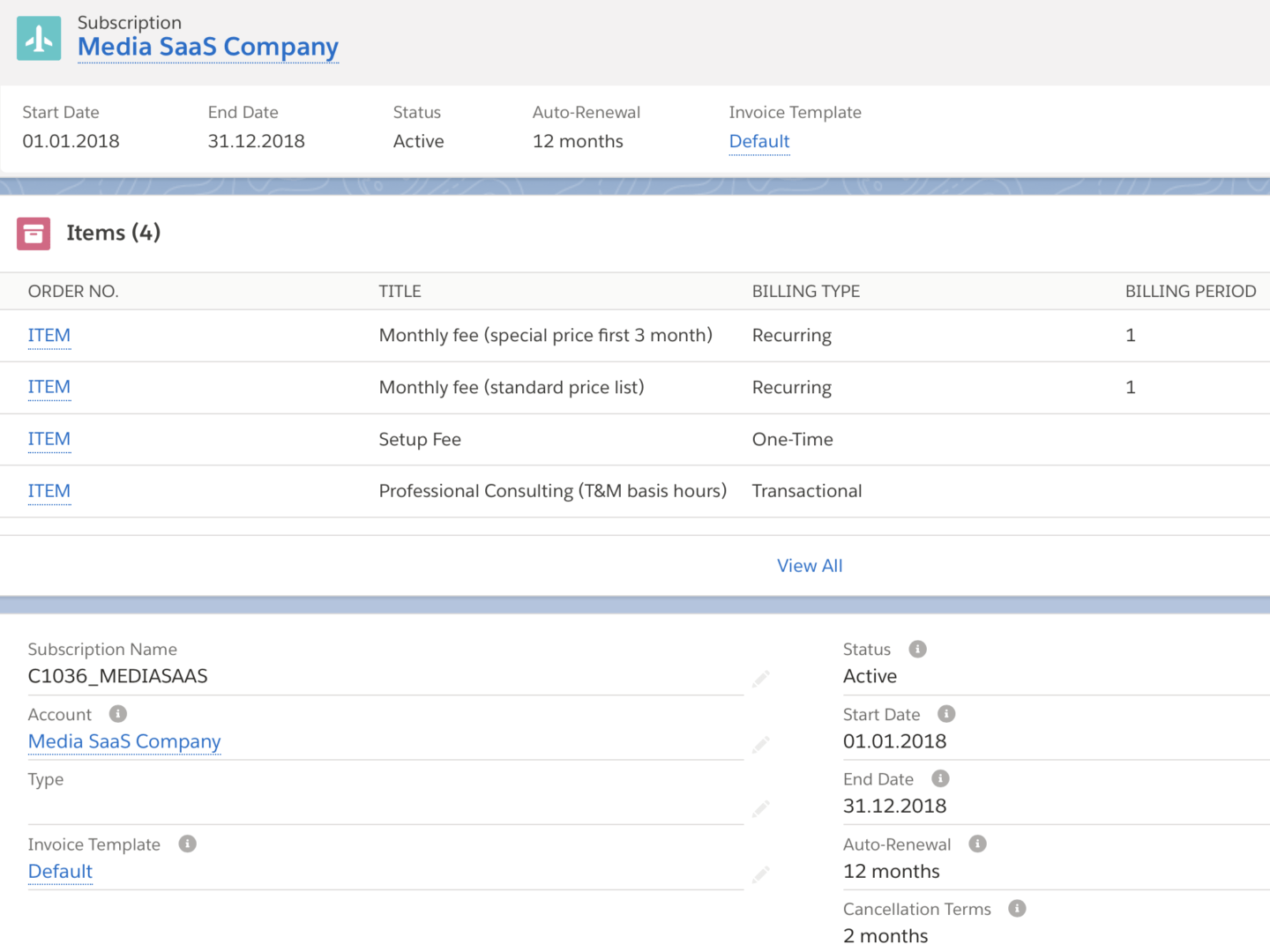Click the BILLING PERIOD column header
Screen dimensions: 1270x952
click(x=1191, y=292)
